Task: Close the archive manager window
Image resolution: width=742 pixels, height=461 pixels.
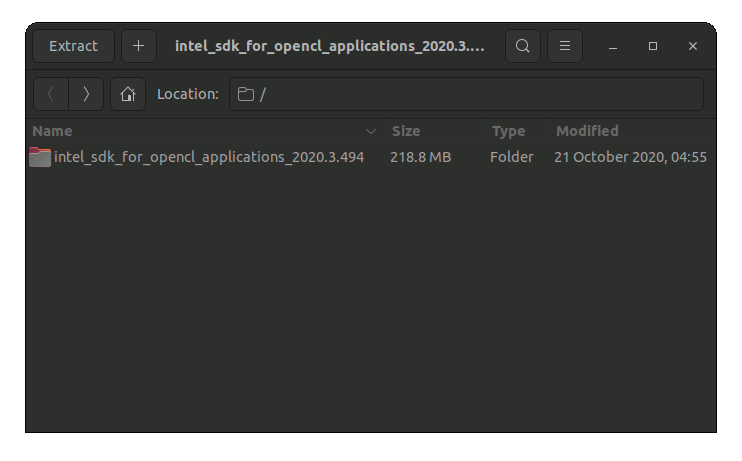Action: coord(693,46)
